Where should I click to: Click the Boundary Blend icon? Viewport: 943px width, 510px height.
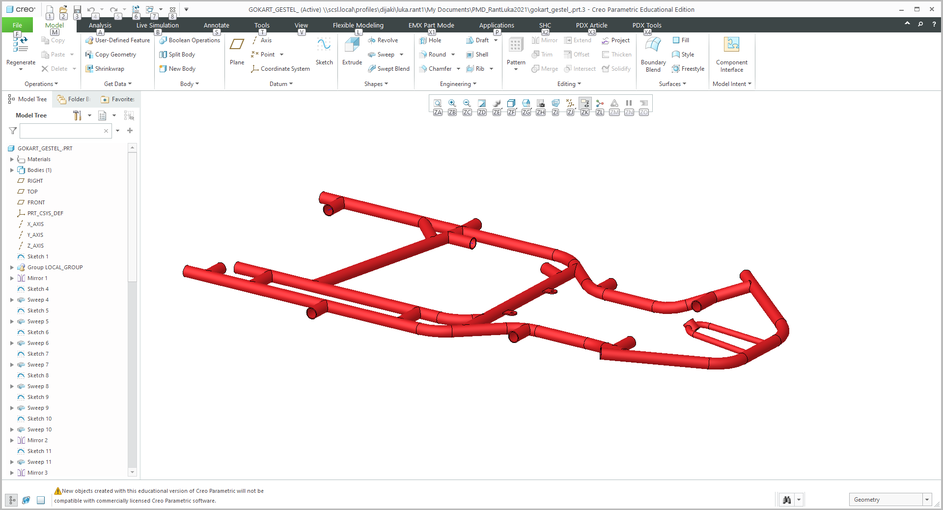653,50
